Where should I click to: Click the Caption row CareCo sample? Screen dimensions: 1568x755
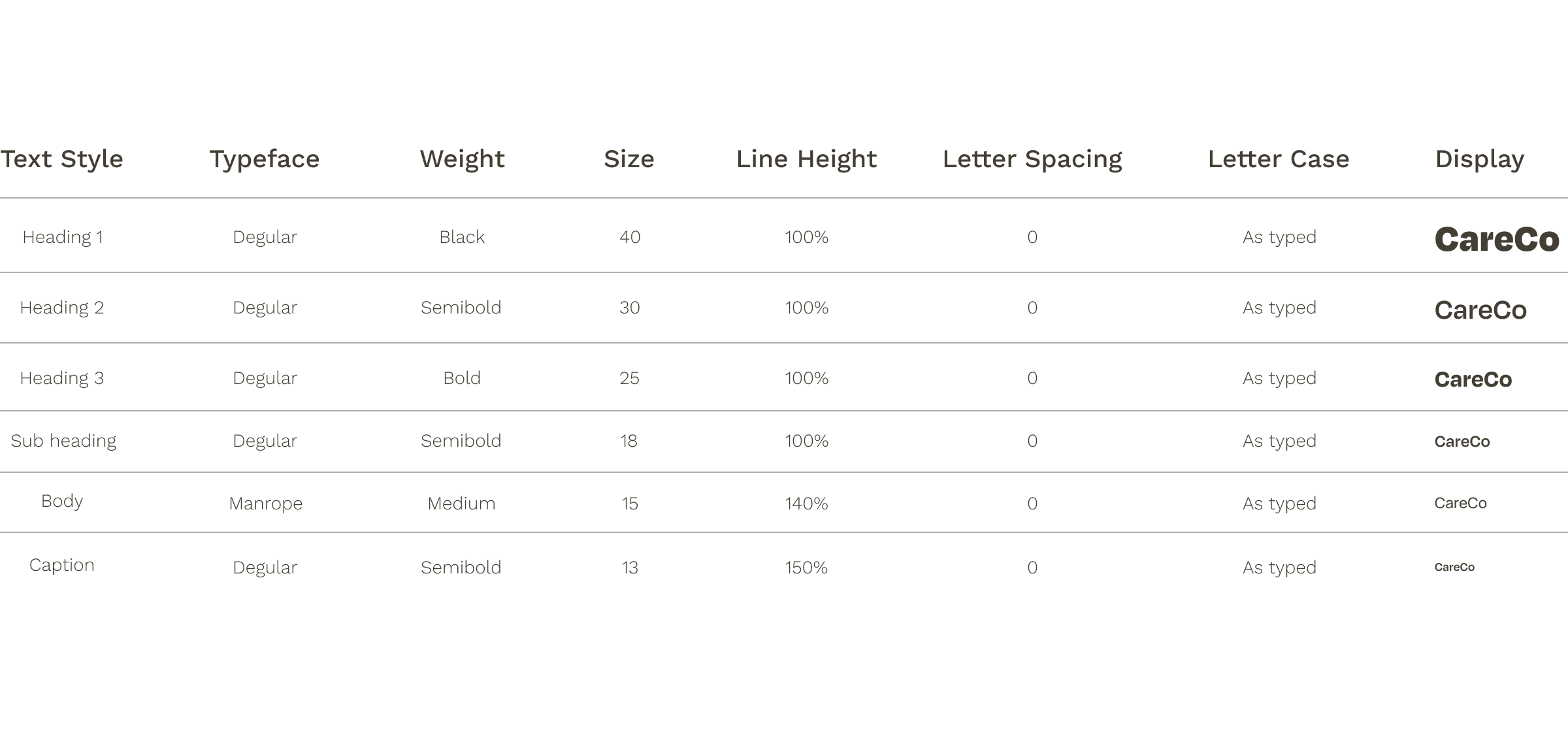tap(1454, 568)
